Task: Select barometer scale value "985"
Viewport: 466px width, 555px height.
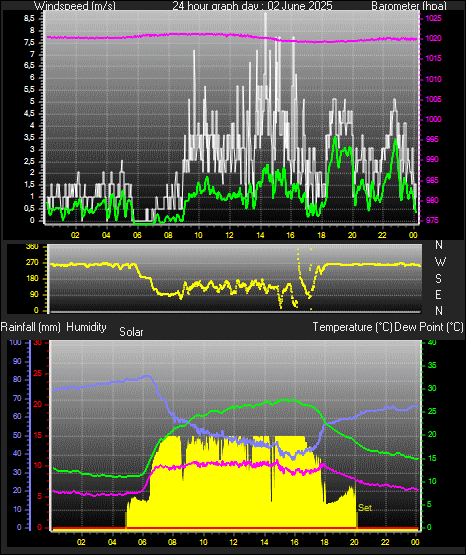Action: point(432,180)
